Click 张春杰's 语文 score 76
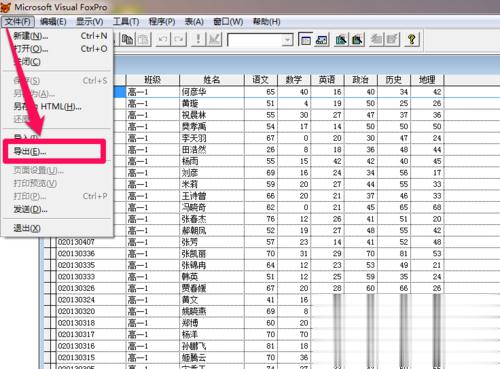This screenshot has height=369, width=500. [x=261, y=219]
